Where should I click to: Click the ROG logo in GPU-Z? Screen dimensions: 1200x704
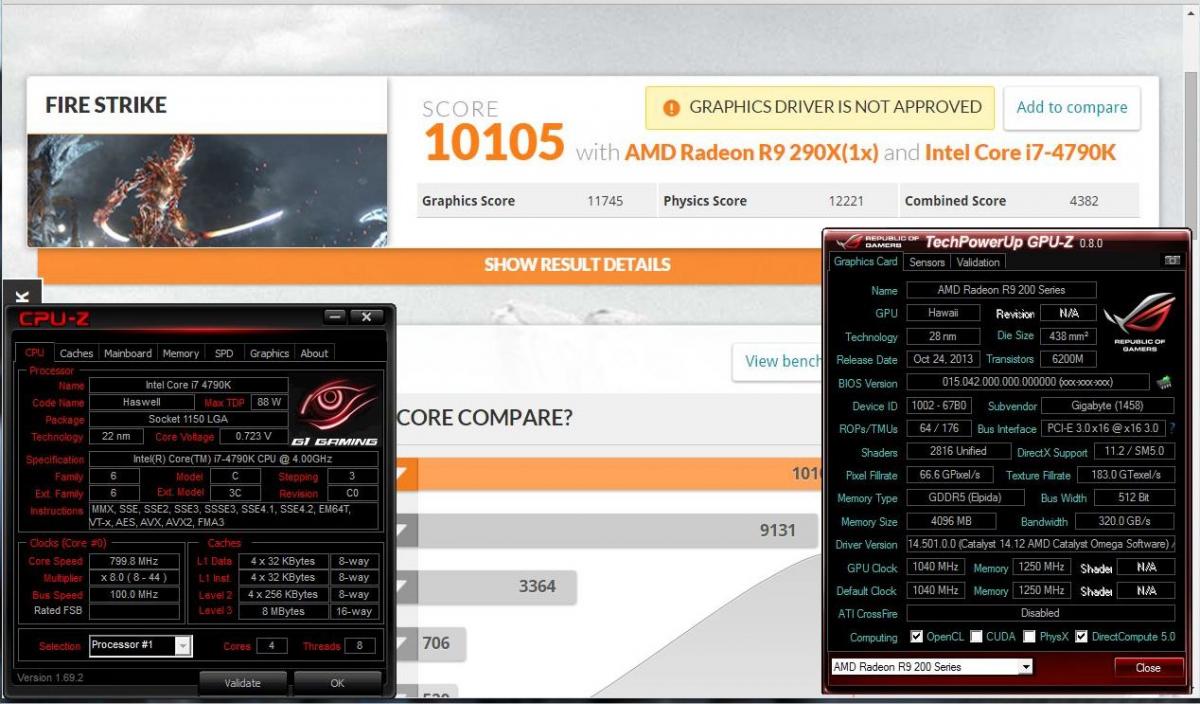point(1139,321)
